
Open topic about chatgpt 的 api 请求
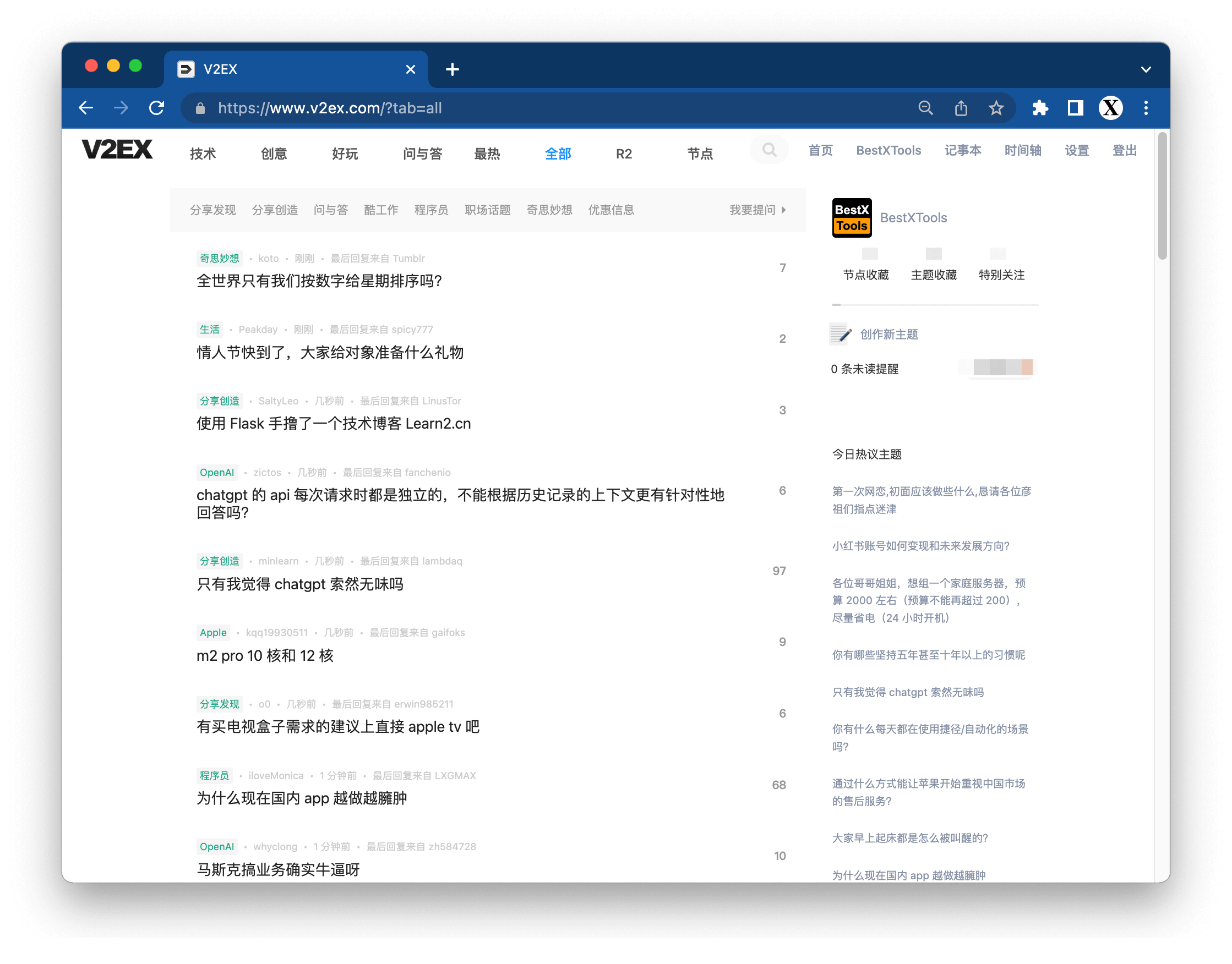point(460,503)
